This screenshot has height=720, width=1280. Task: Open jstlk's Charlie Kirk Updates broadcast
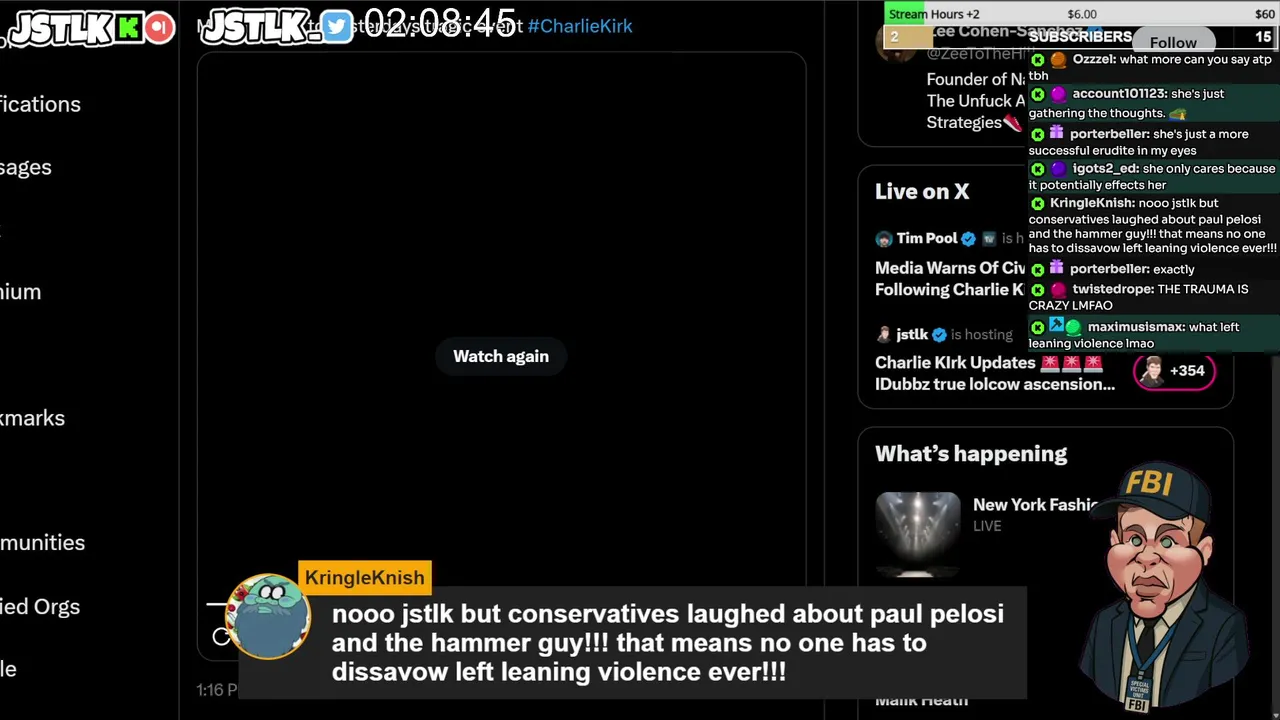pos(995,373)
